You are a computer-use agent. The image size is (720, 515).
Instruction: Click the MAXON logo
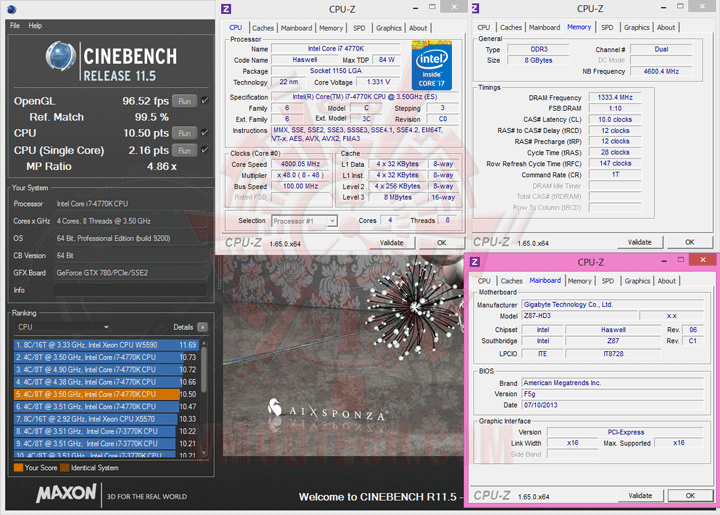pyautogui.click(x=66, y=494)
